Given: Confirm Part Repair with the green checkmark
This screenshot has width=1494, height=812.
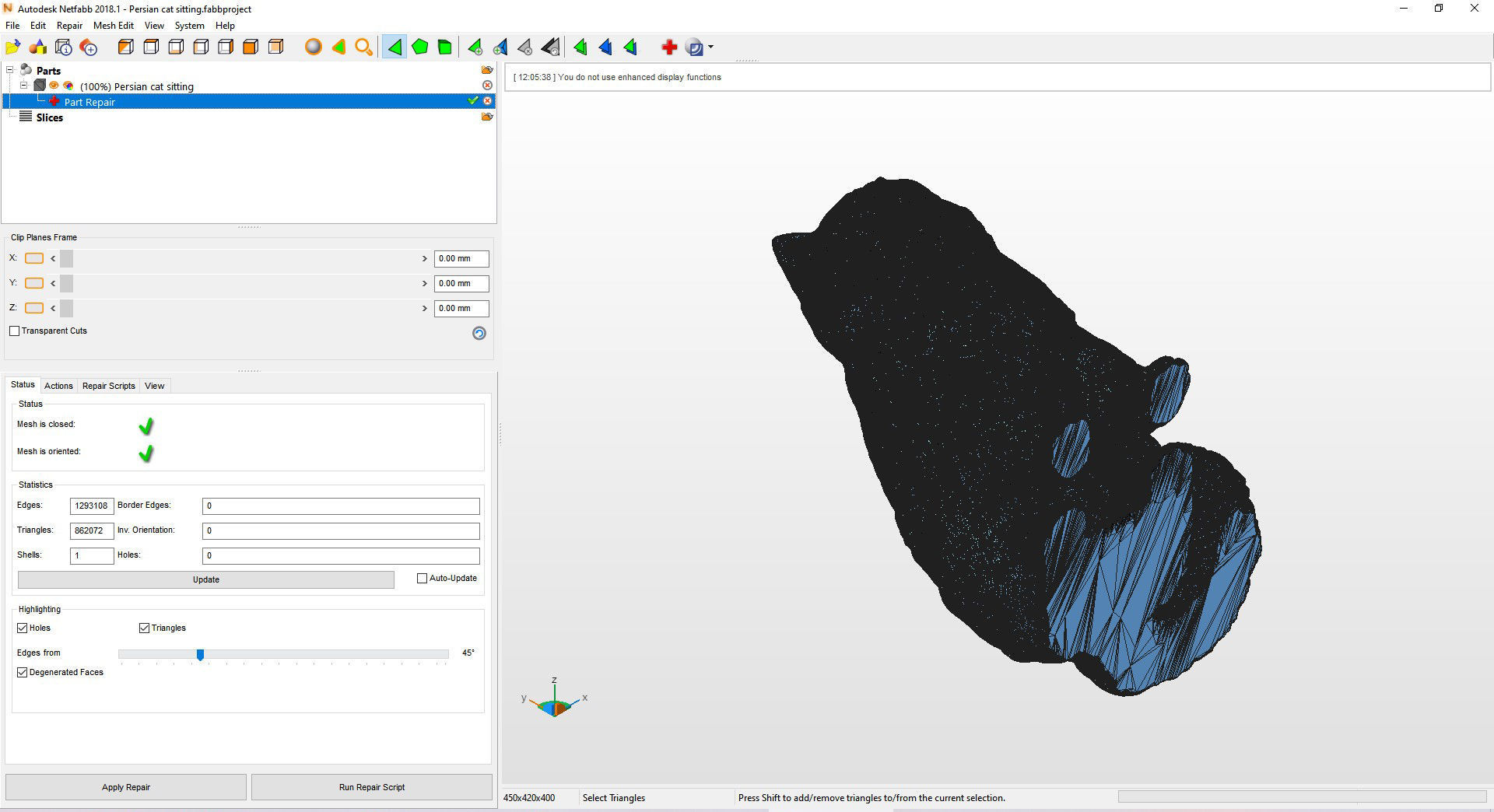Looking at the screenshot, I should click(x=472, y=100).
